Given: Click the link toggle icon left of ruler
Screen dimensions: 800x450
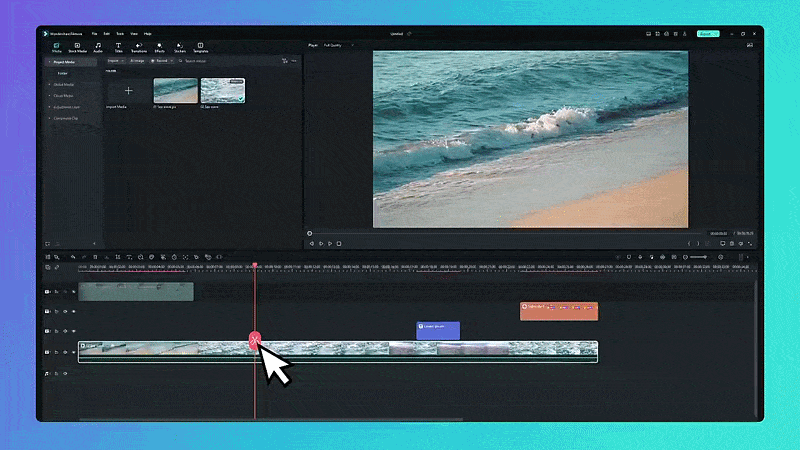Looking at the screenshot, I should click(57, 267).
